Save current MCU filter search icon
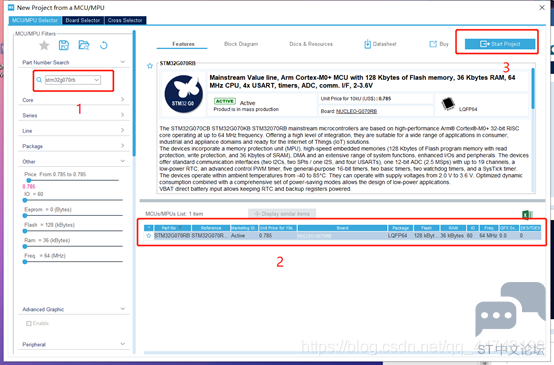 pos(64,45)
